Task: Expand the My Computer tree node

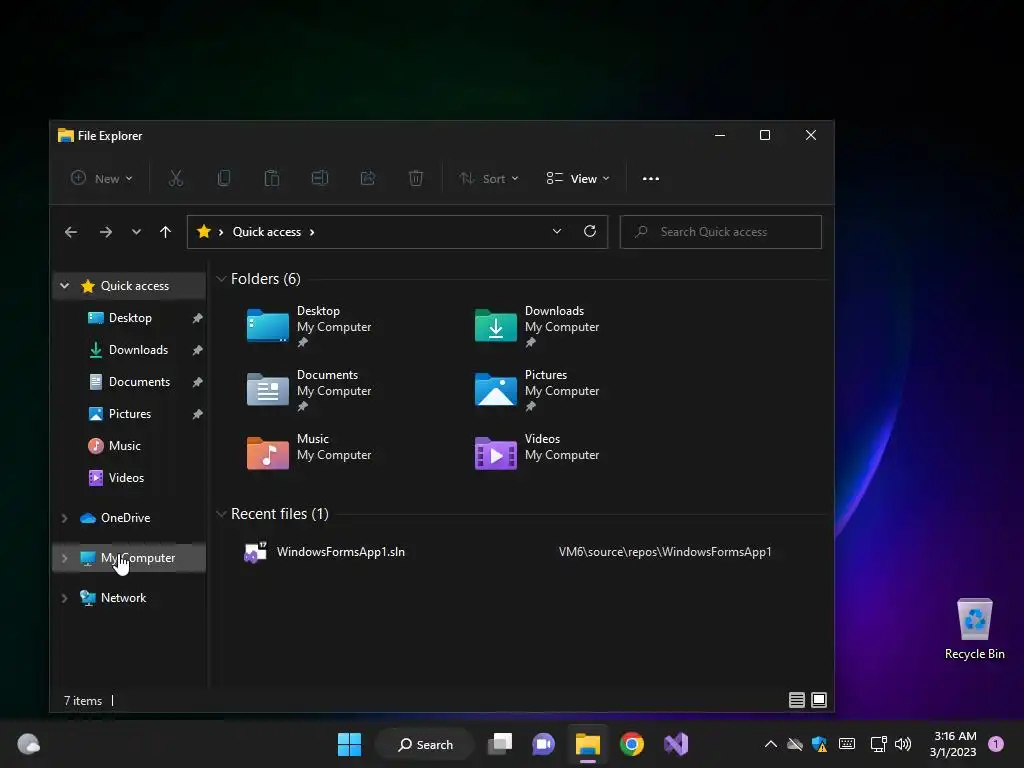Action: (x=65, y=558)
